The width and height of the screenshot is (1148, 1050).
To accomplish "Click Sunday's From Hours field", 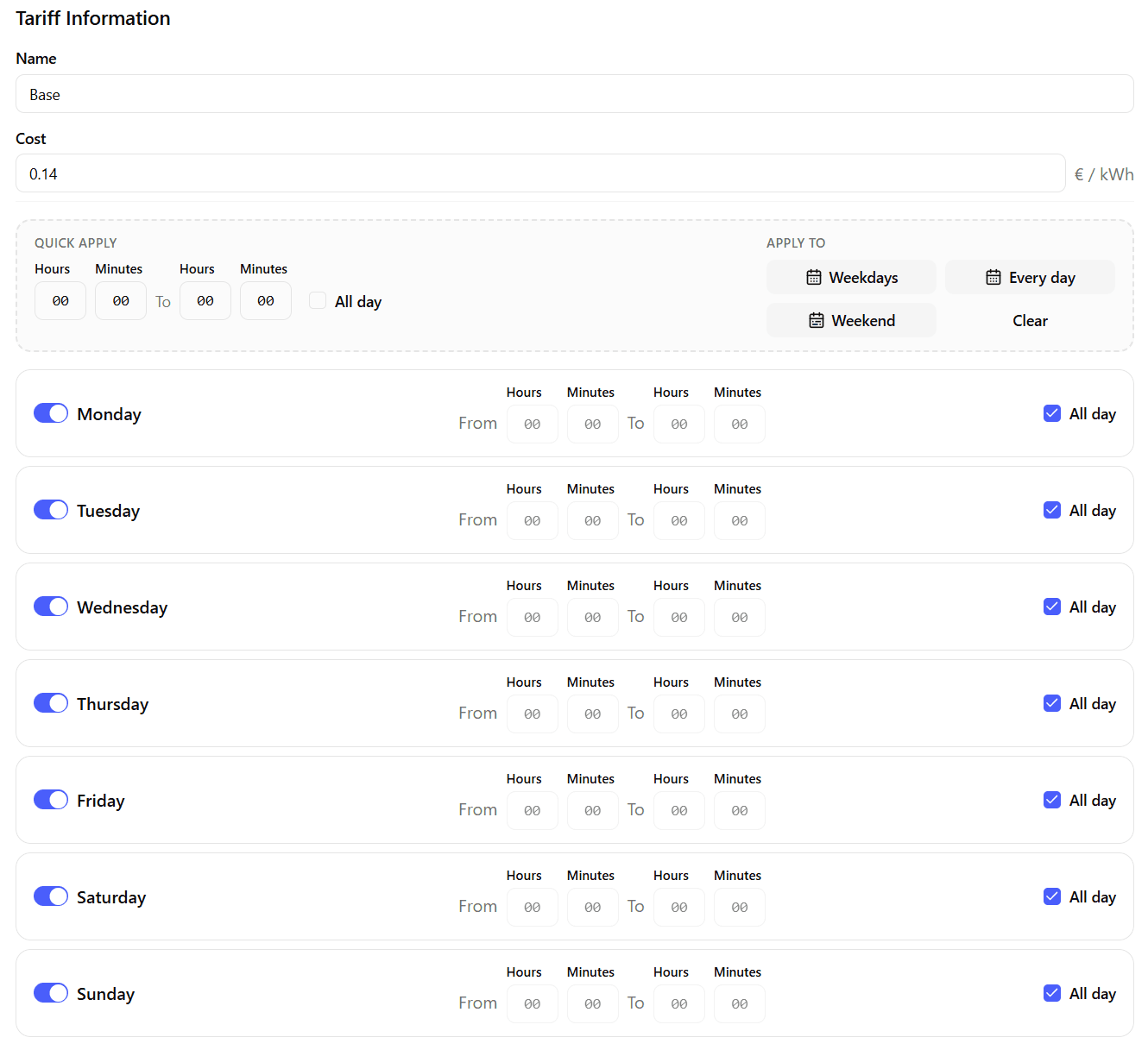I will (532, 1003).
